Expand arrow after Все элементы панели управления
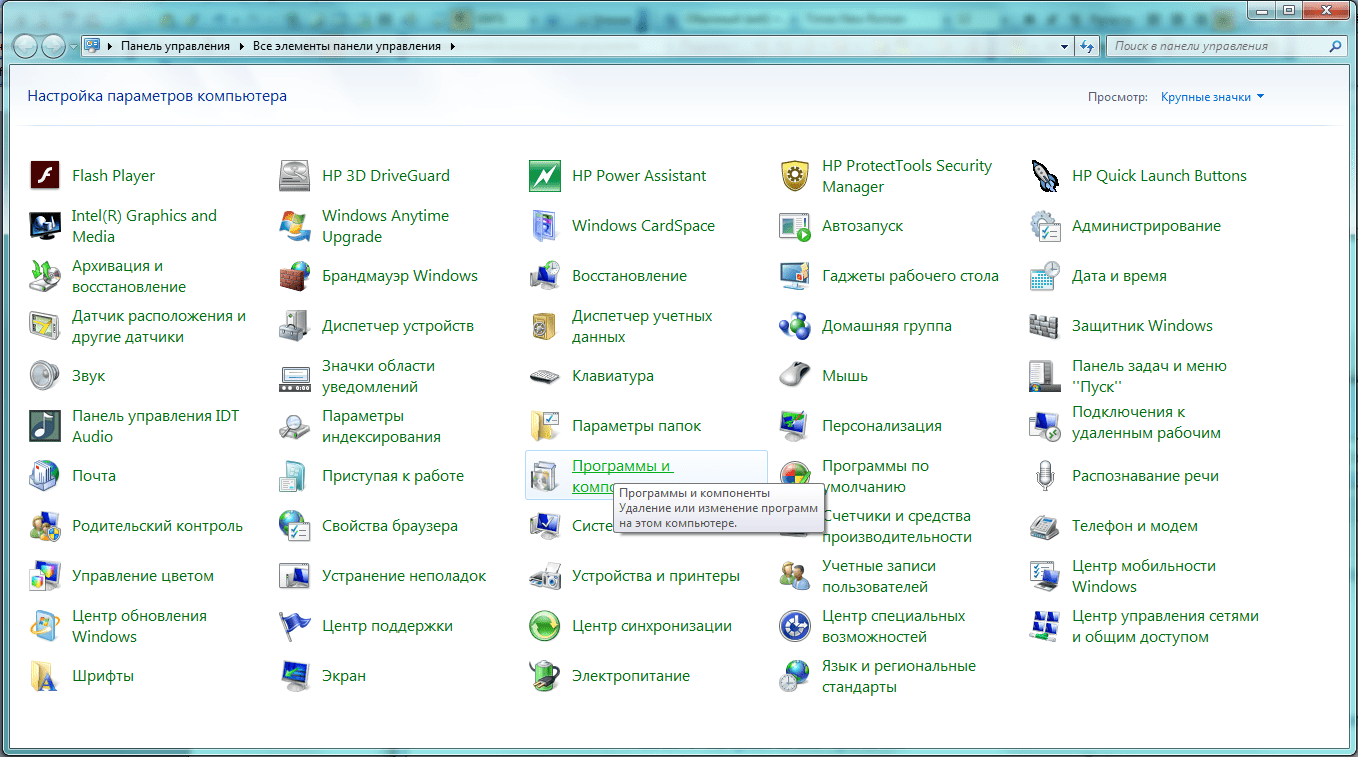Screen dimensions: 1358x757 pos(452,46)
